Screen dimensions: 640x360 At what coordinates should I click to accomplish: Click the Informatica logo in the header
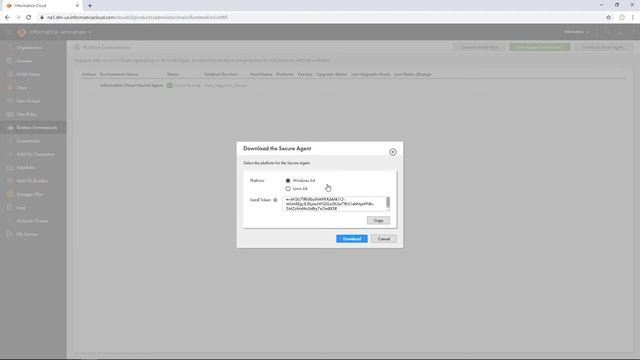point(22,32)
